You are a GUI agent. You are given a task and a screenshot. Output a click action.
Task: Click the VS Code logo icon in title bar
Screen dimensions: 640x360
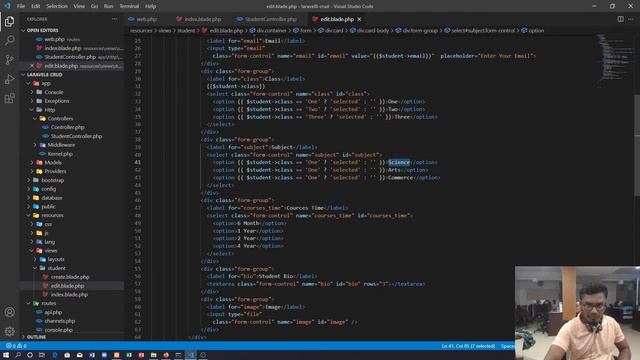[x=7, y=6]
